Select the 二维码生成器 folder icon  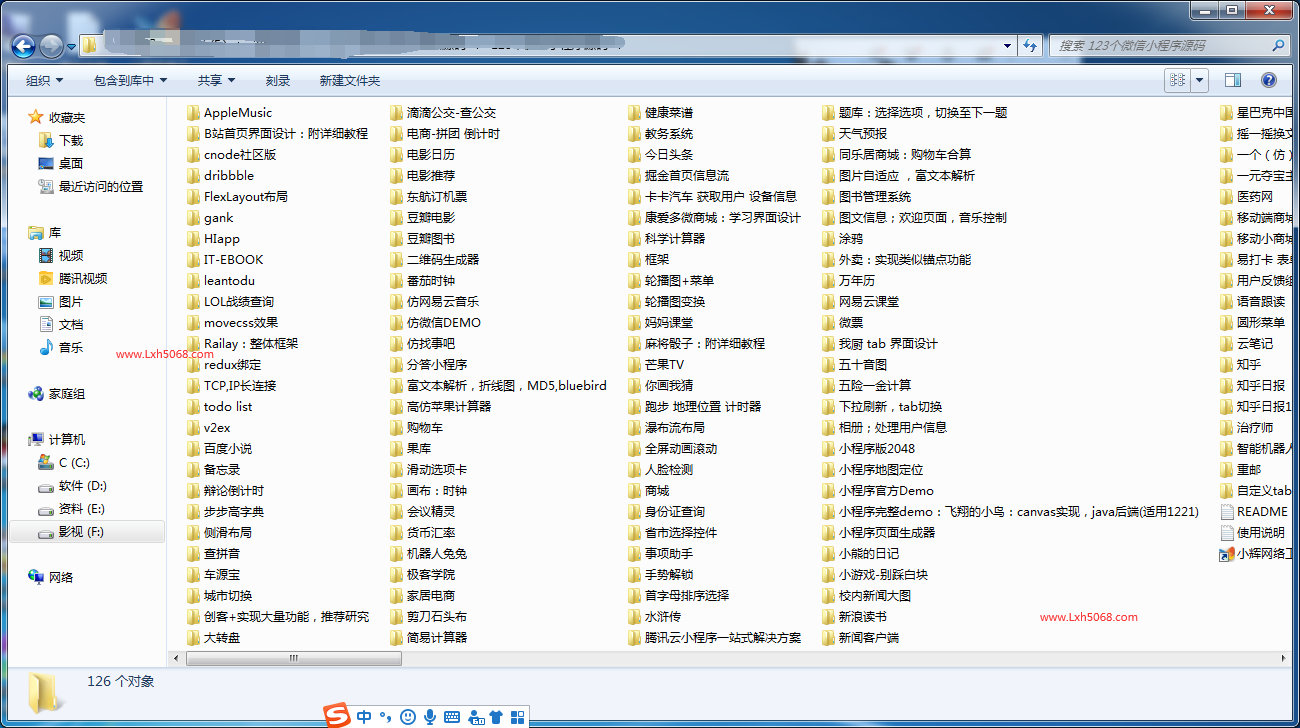pyautogui.click(x=397, y=259)
